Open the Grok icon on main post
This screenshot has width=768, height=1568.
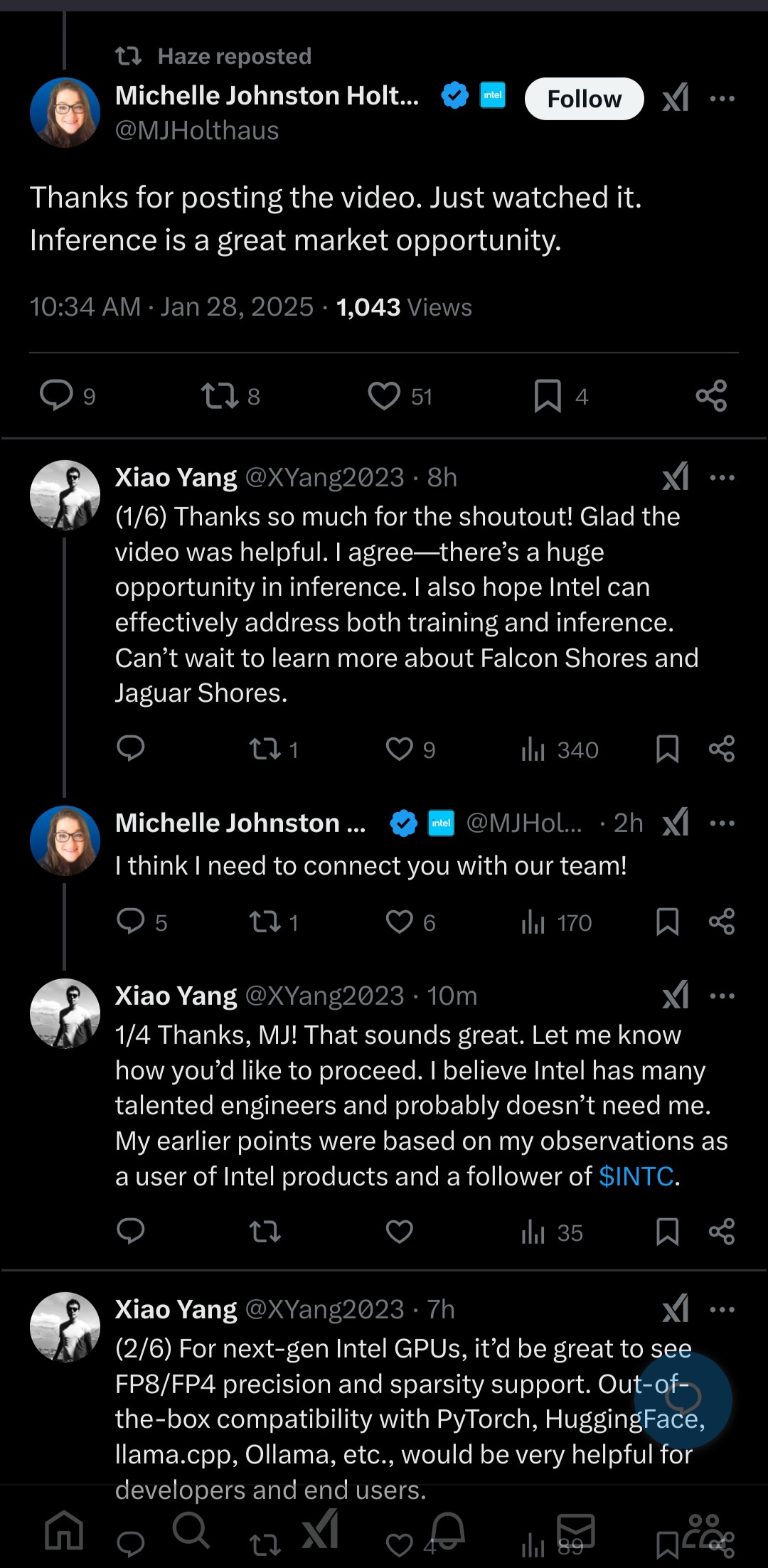tap(675, 98)
